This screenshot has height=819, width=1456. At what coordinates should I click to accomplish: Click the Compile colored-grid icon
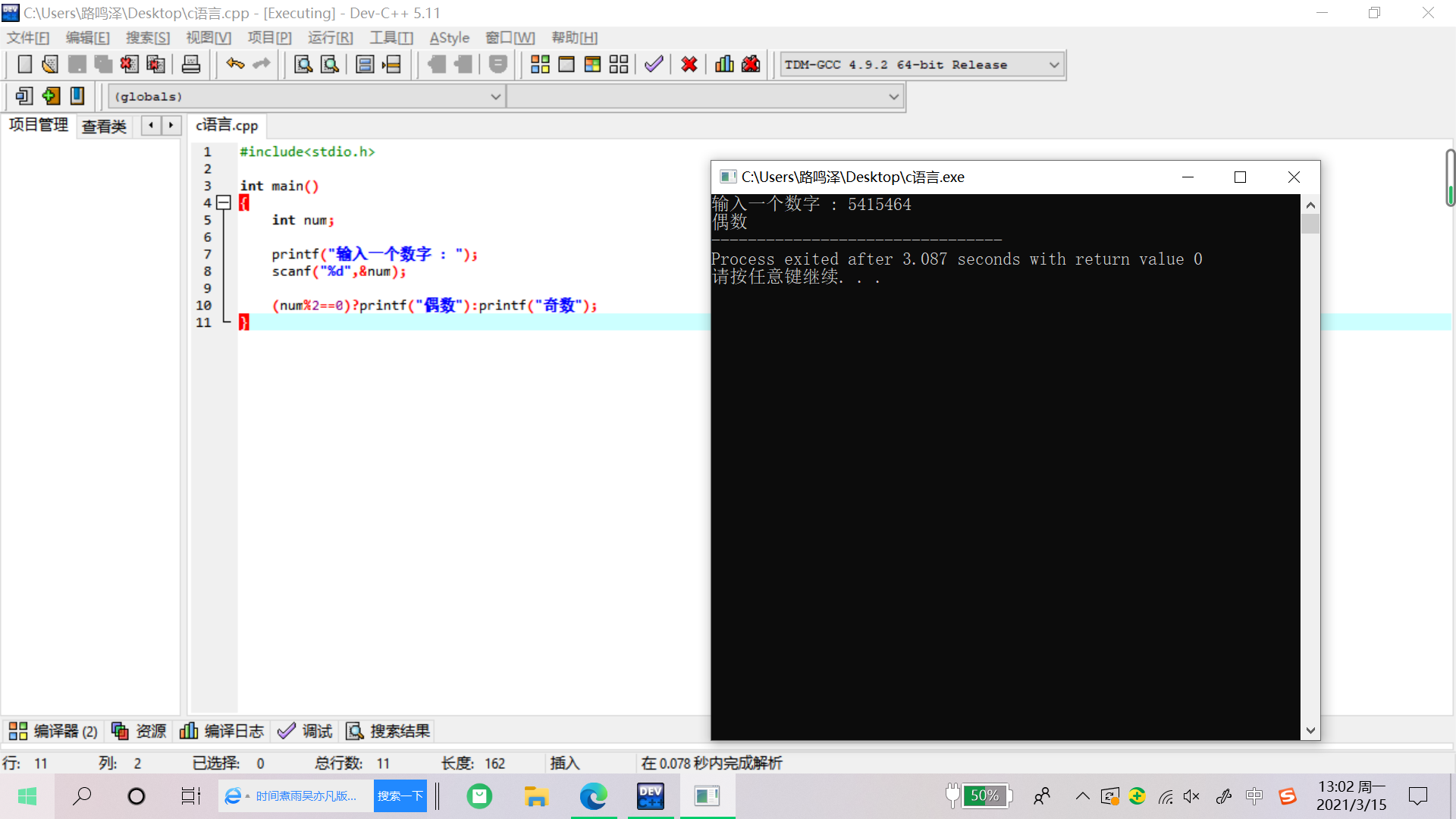coord(540,64)
